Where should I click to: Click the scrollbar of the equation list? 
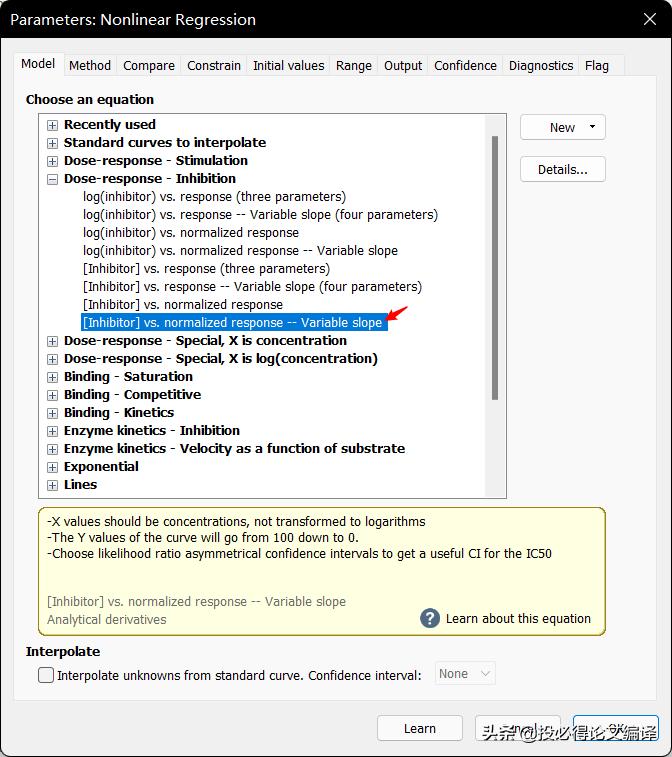pyautogui.click(x=495, y=268)
